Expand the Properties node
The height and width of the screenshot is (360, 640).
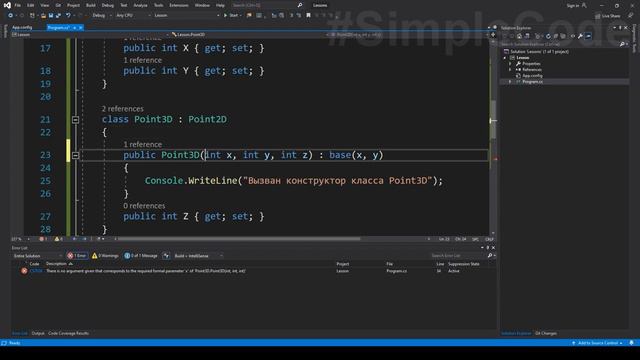pyautogui.click(x=510, y=64)
